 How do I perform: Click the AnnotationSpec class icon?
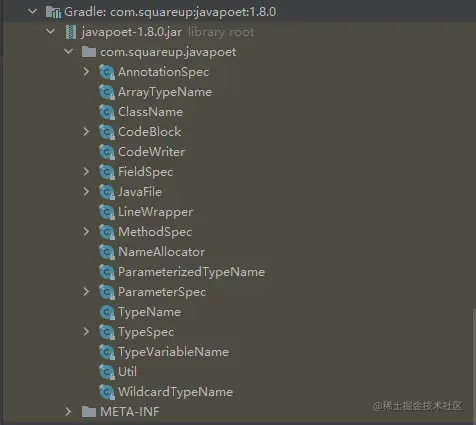pos(107,72)
